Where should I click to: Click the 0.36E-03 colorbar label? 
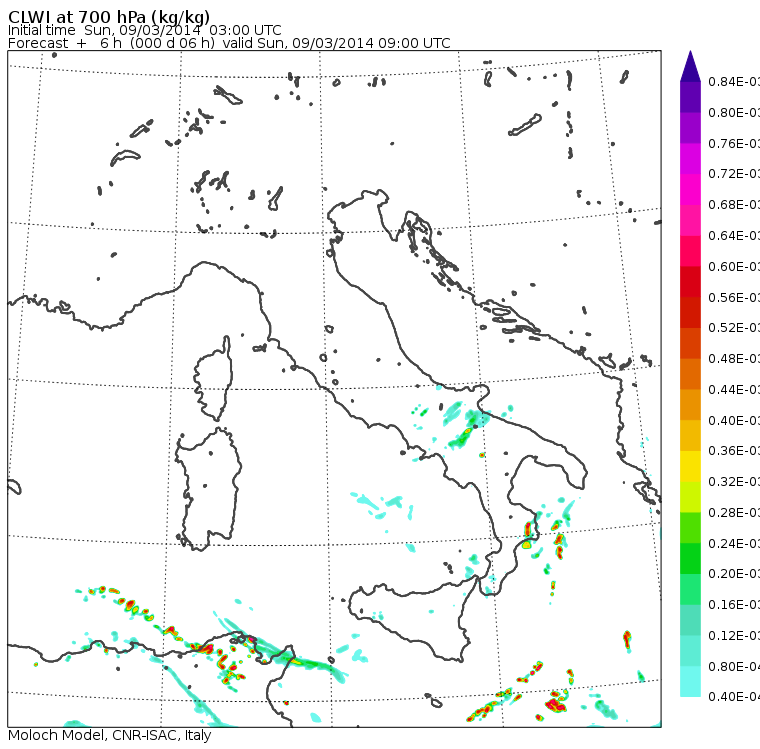tap(734, 451)
